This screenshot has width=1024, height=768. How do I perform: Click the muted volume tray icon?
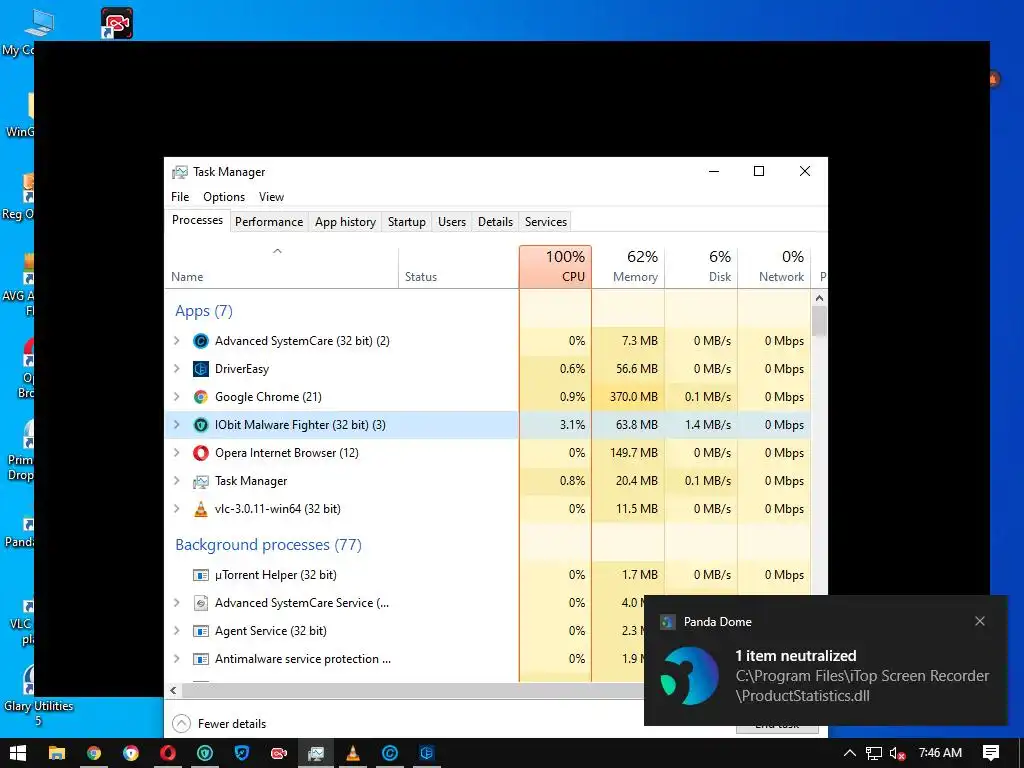897,753
